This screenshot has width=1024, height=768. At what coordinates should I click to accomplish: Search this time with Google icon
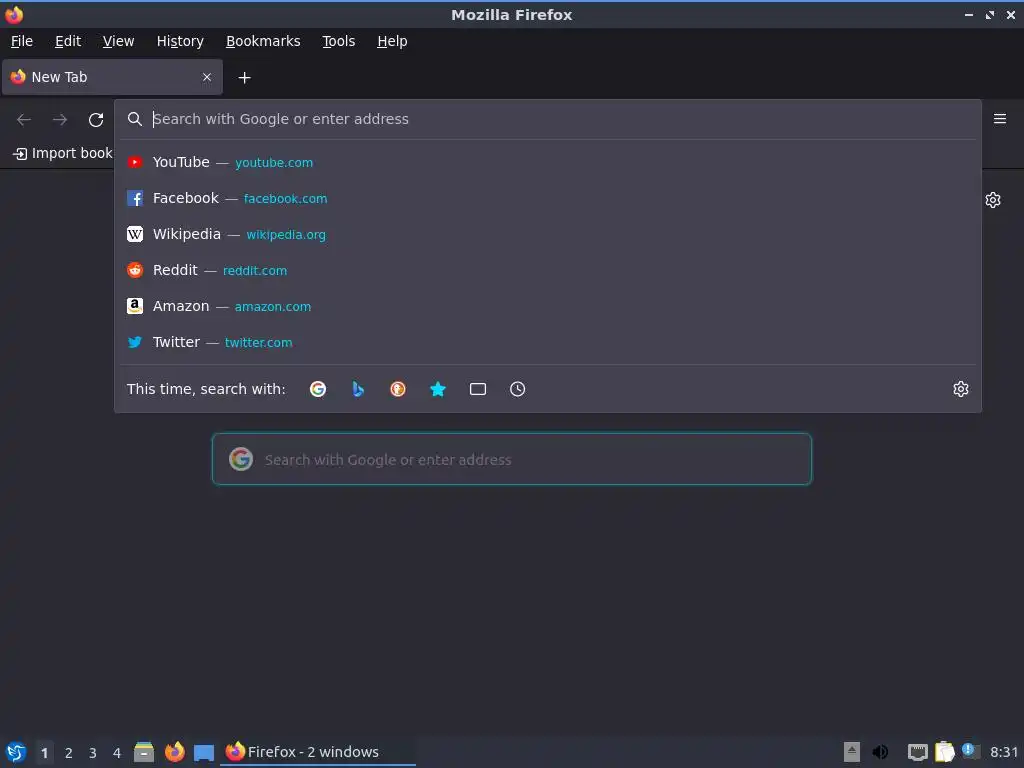point(318,389)
